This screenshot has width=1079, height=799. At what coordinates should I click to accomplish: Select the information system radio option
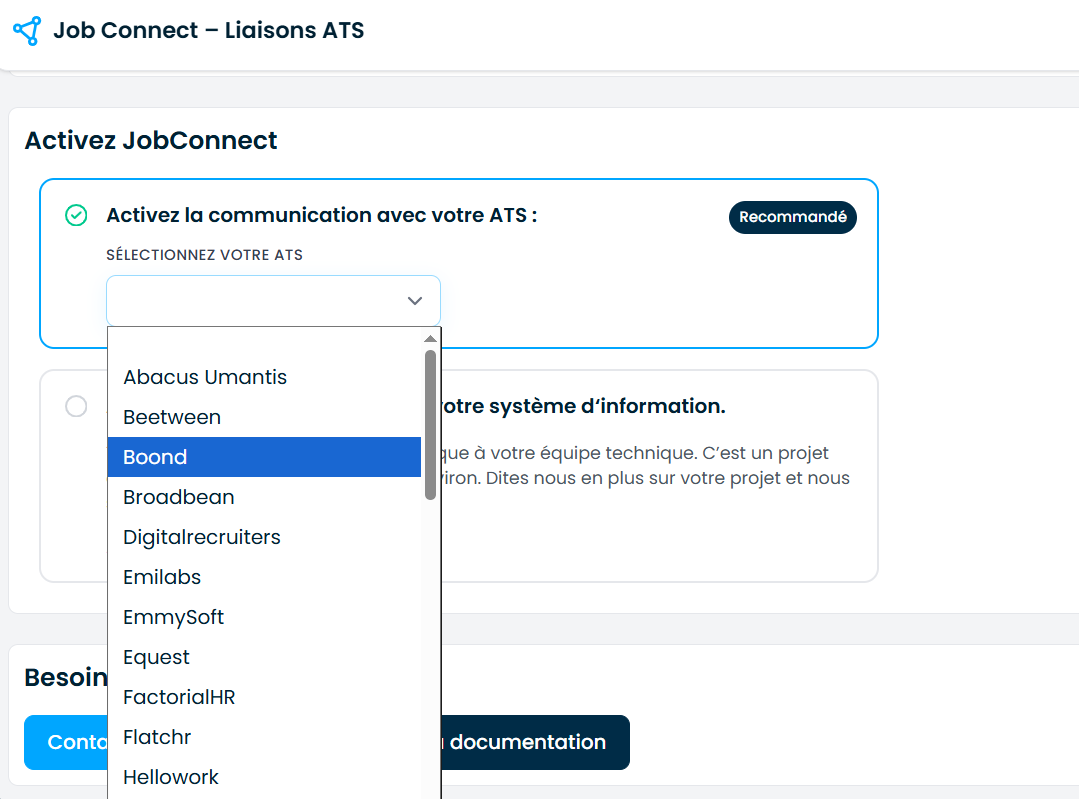[x=76, y=406]
